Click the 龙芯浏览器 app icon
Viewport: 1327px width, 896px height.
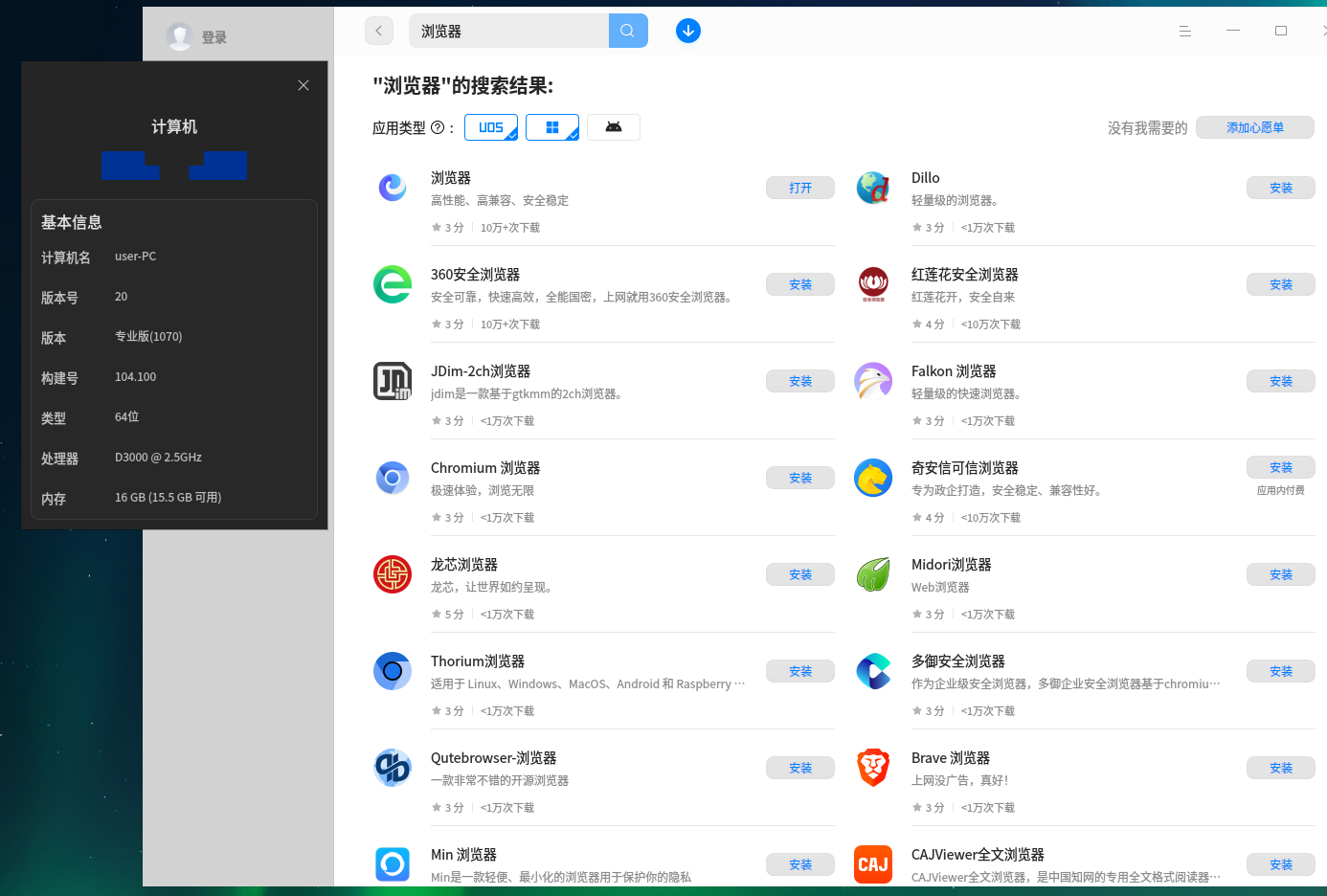pyautogui.click(x=393, y=573)
